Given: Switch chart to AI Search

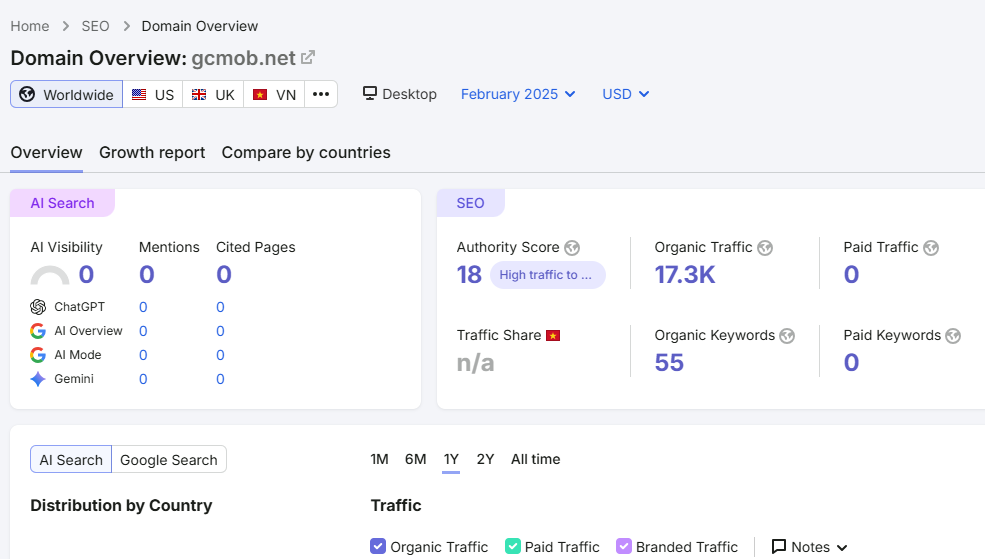Looking at the screenshot, I should [71, 459].
